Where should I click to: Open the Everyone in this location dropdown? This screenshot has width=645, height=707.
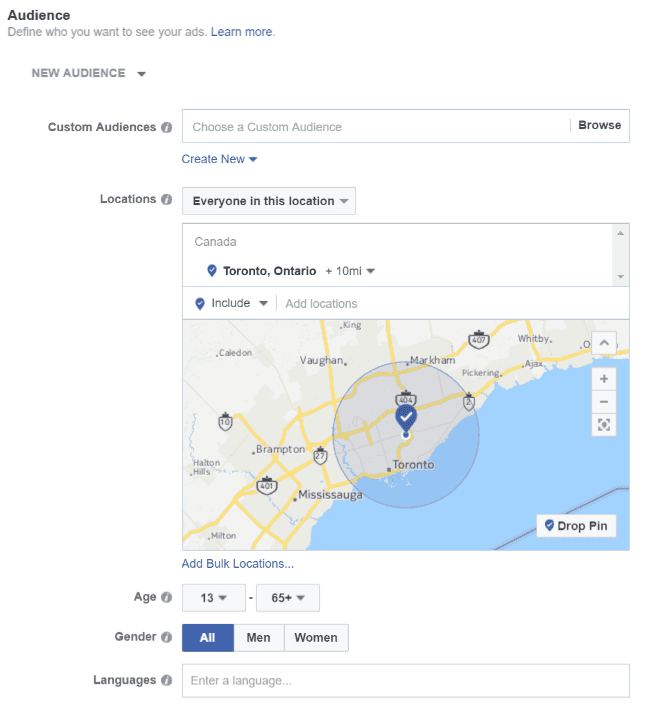269,201
